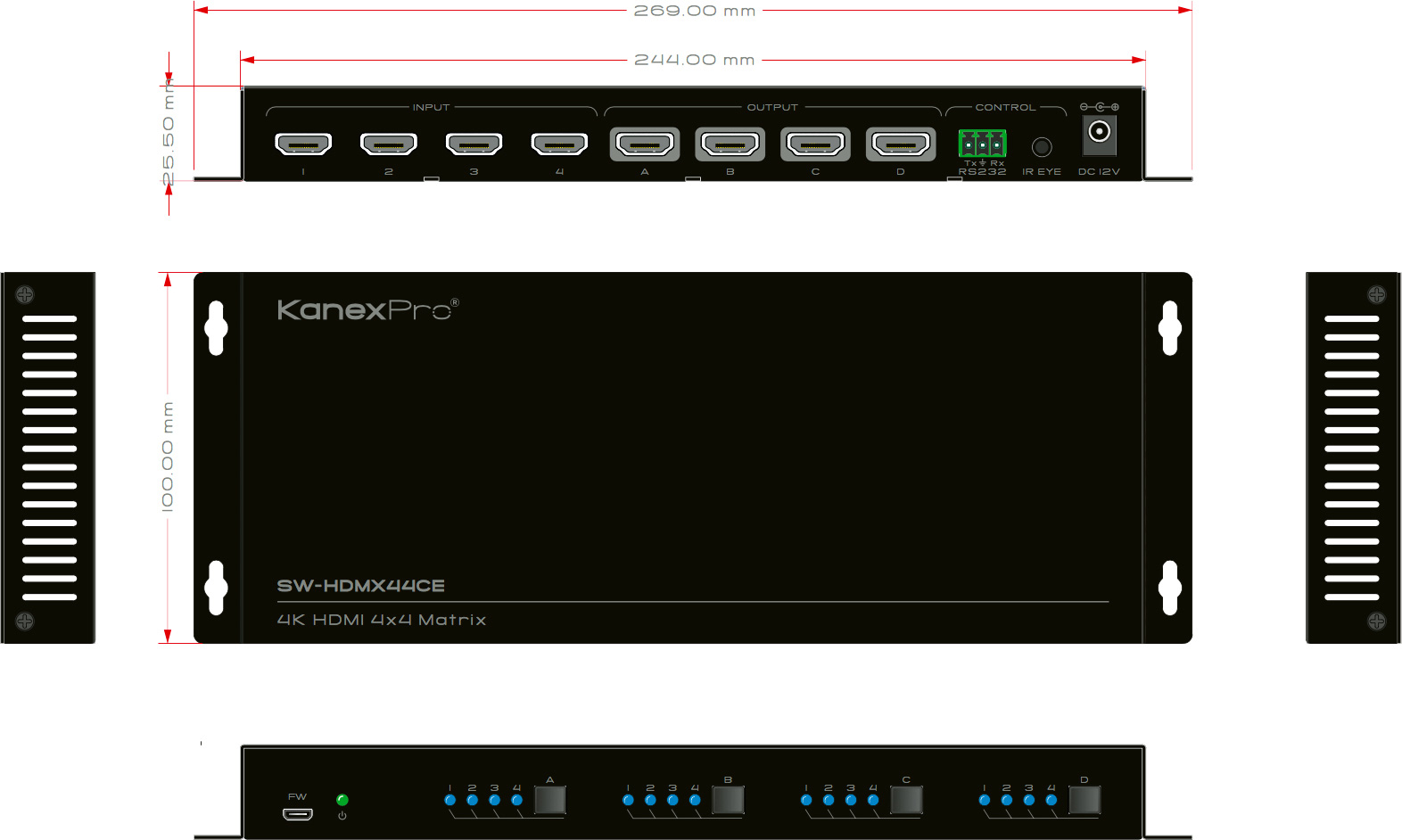
Task: Click the DC polarity symbol
Action: (1100, 107)
